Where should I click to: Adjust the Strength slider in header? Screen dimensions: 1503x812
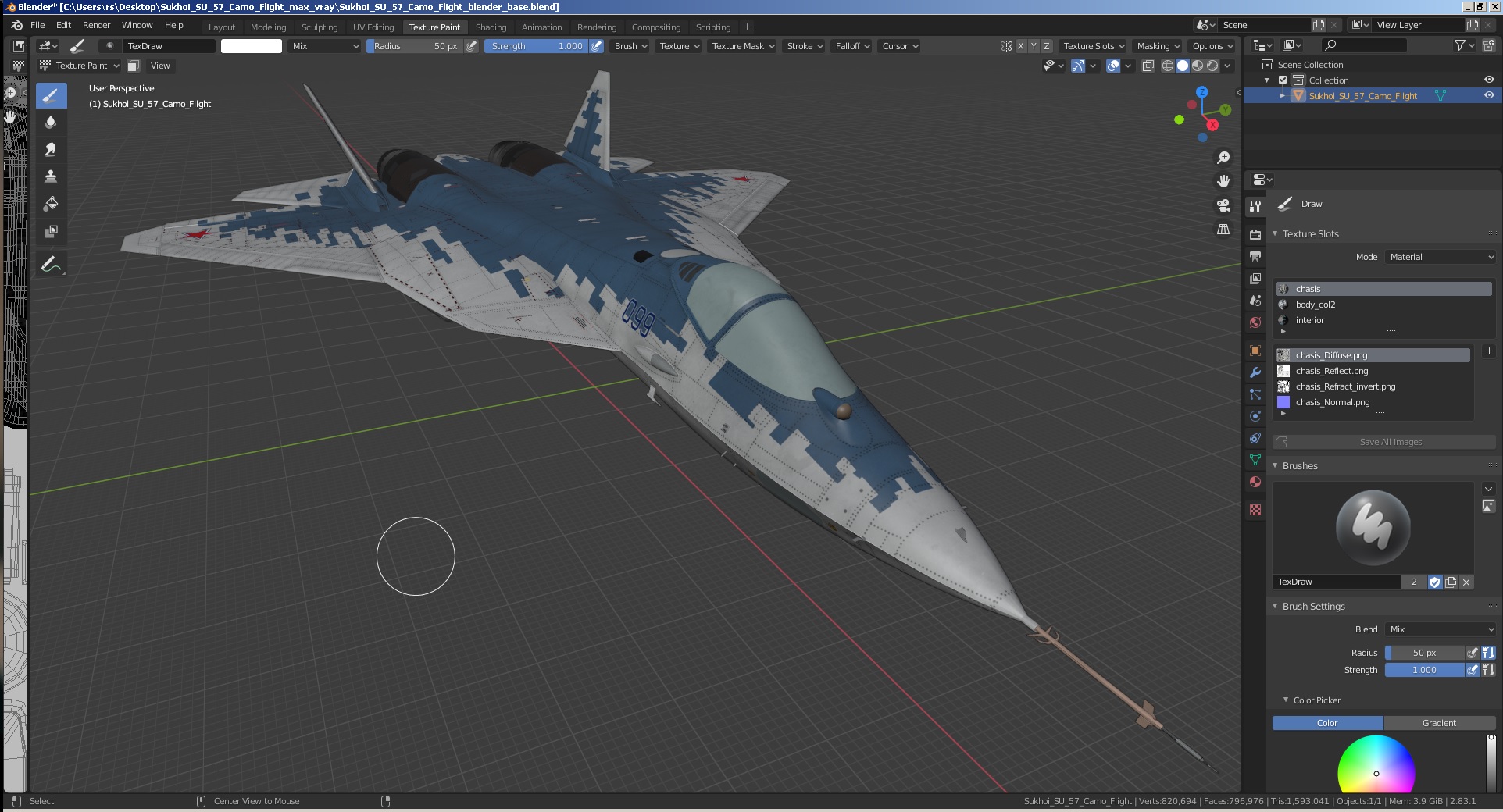pyautogui.click(x=536, y=46)
